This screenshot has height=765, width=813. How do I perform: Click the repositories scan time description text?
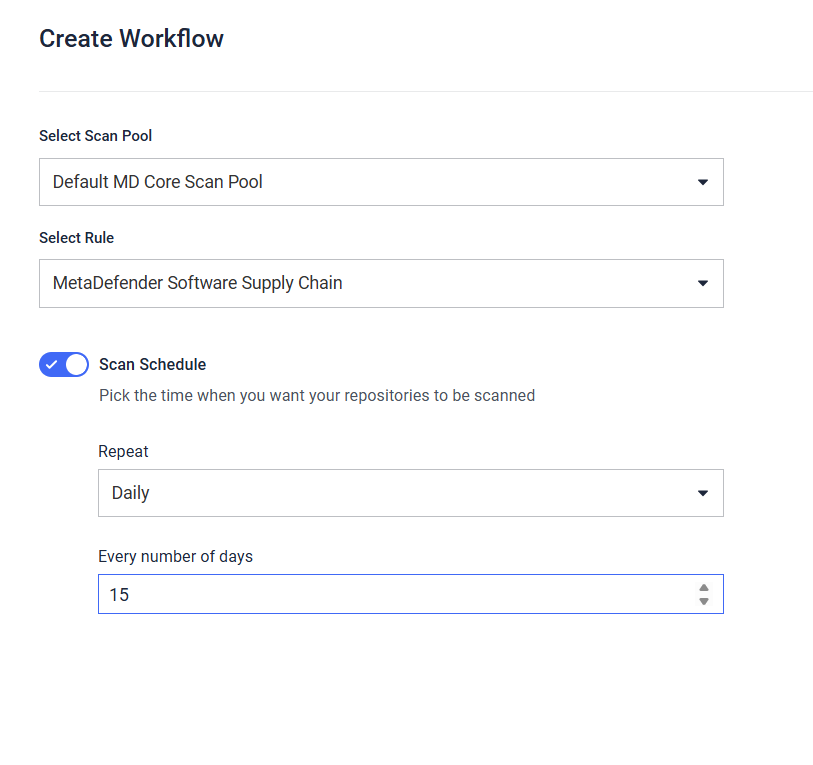(x=317, y=396)
